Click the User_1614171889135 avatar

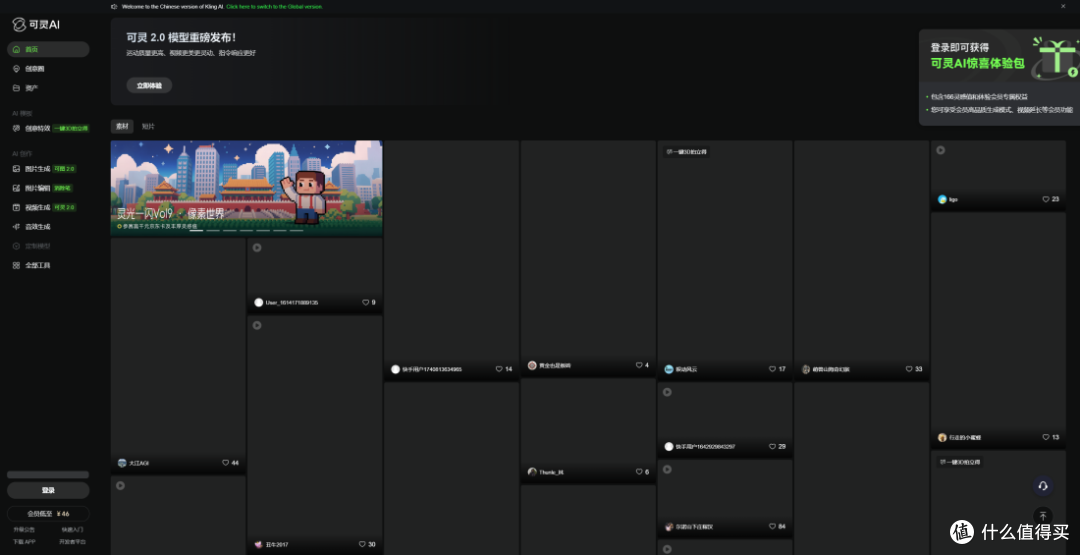tap(259, 302)
